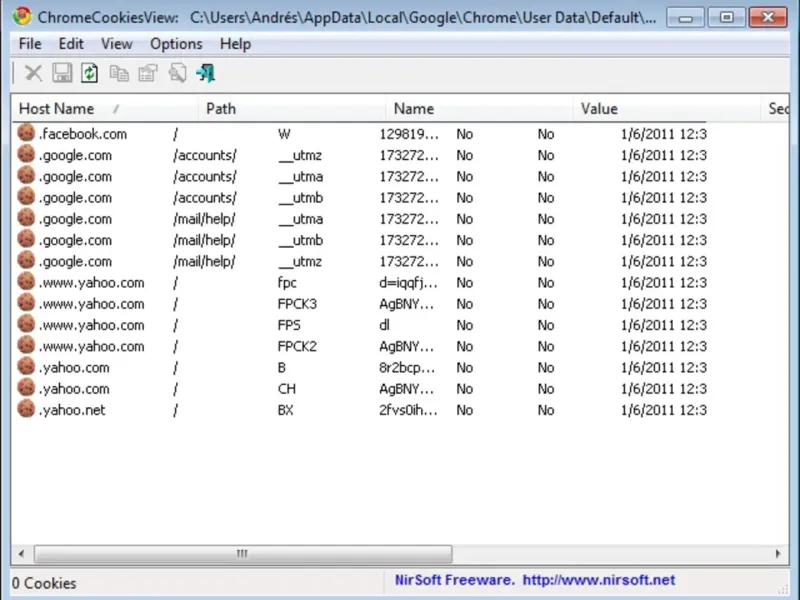The width and height of the screenshot is (800, 600).
Task: Click cookie icon of the FPCK3 row
Action: (x=26, y=303)
